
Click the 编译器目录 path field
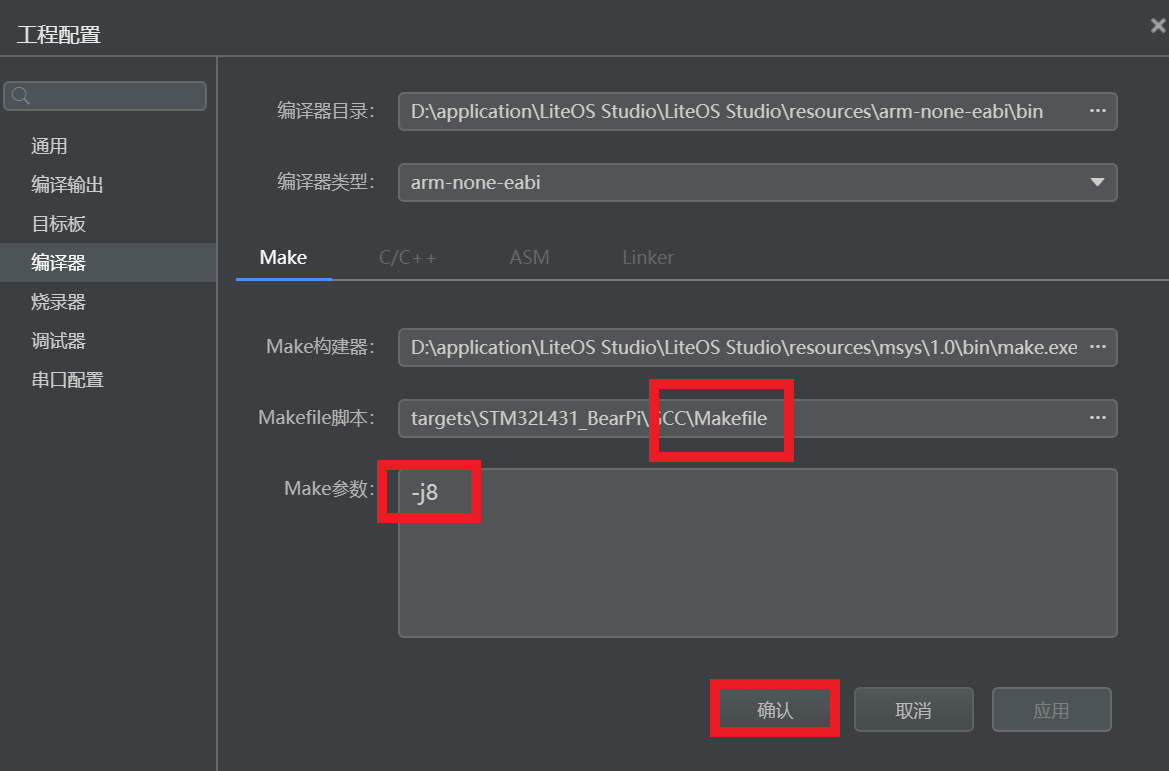click(757, 111)
